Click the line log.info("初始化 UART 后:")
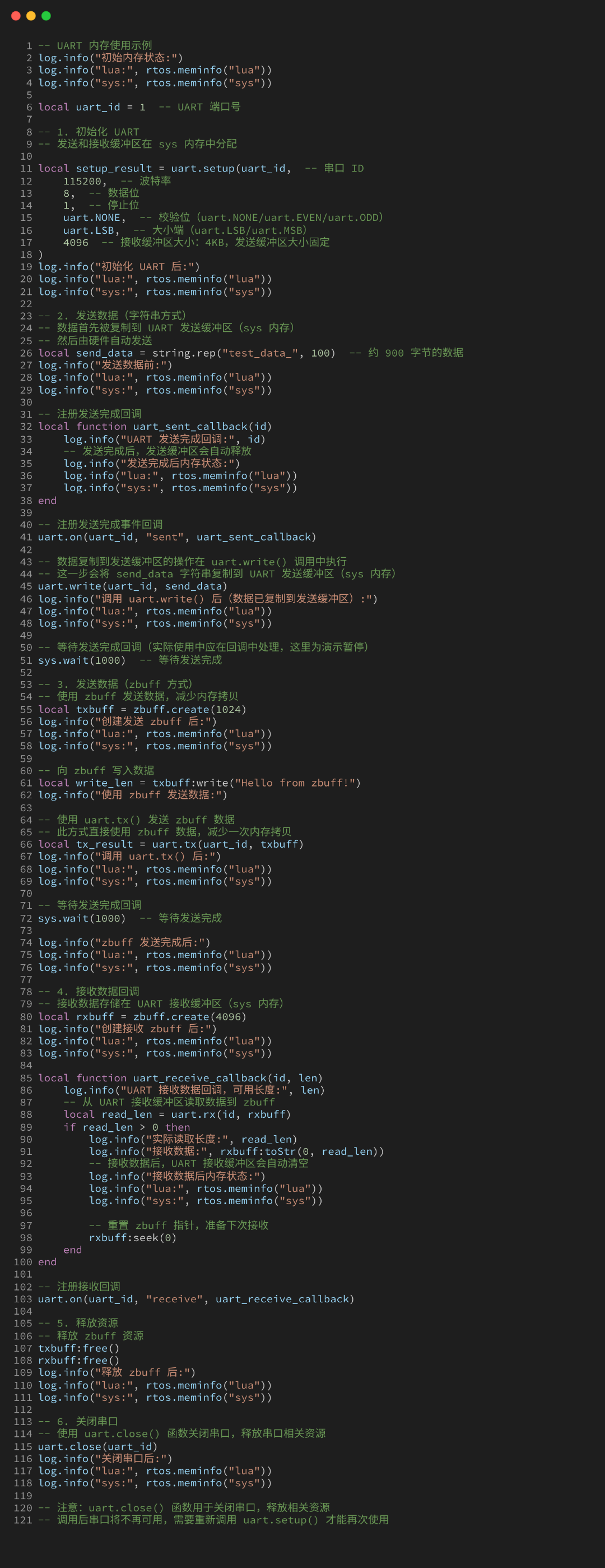Screen dimensions: 605x1568 tap(119, 267)
